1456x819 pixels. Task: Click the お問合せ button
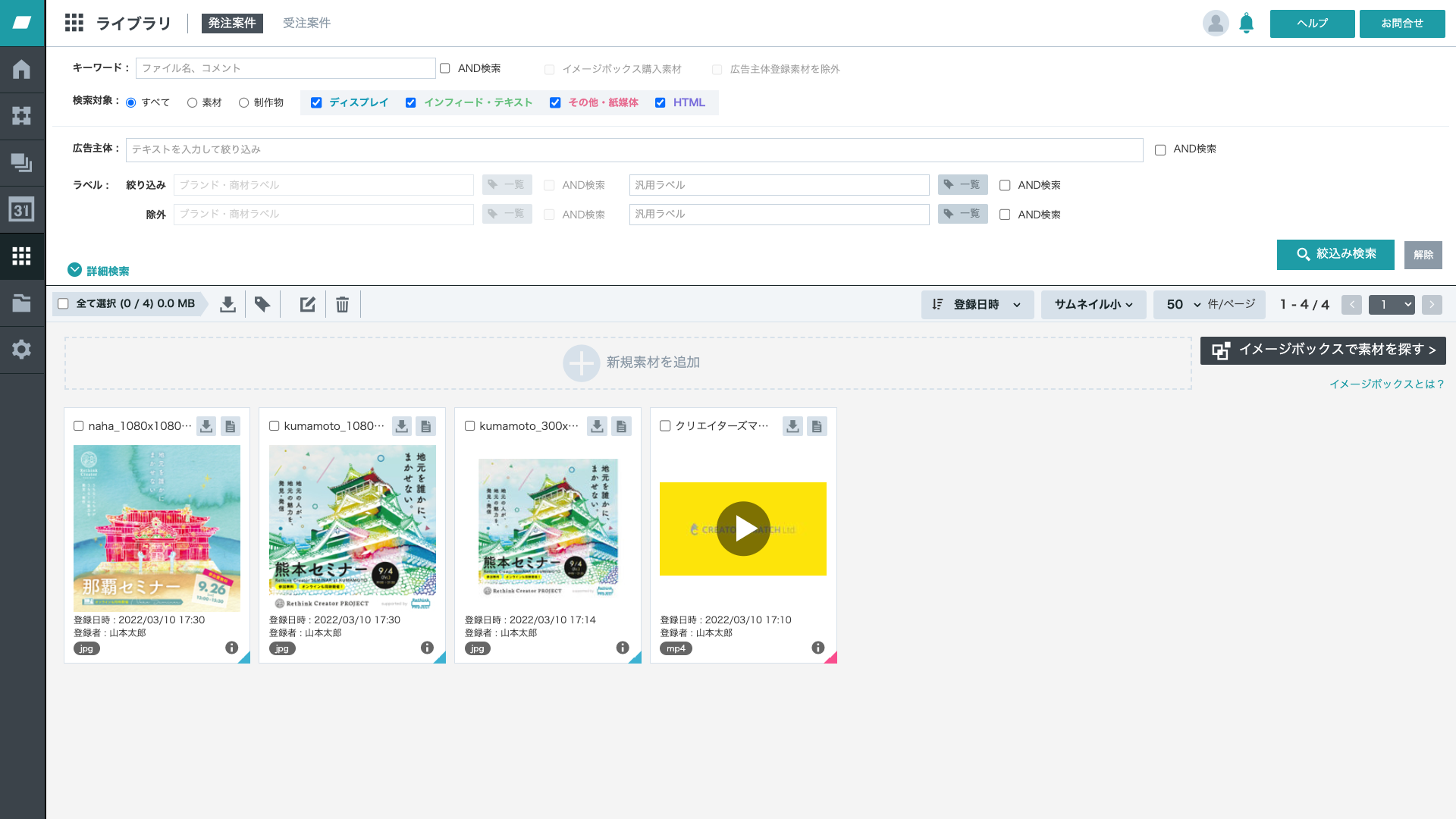(x=1402, y=24)
